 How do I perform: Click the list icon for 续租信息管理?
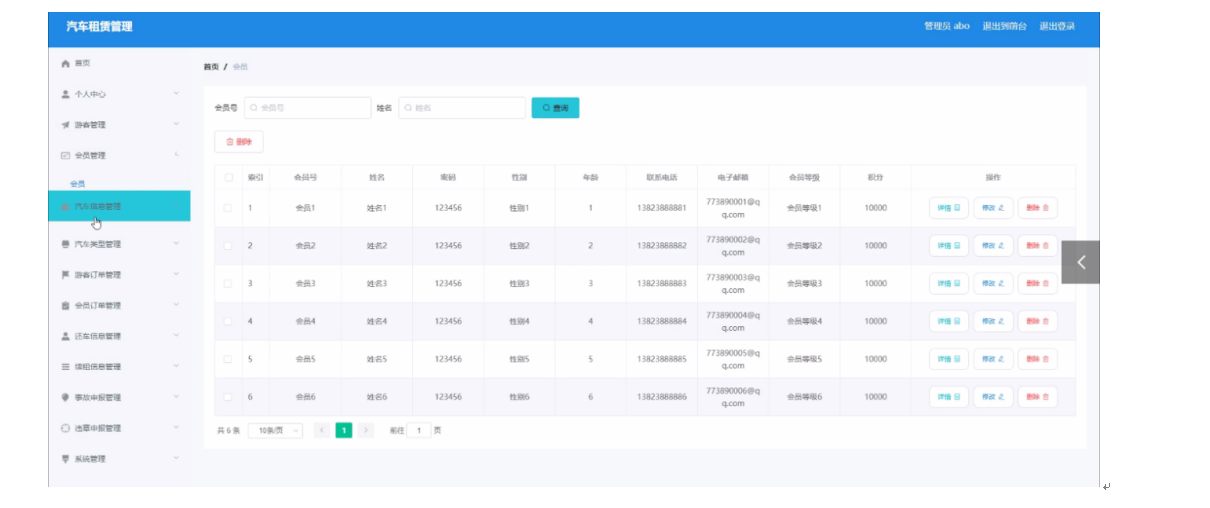click(66, 367)
